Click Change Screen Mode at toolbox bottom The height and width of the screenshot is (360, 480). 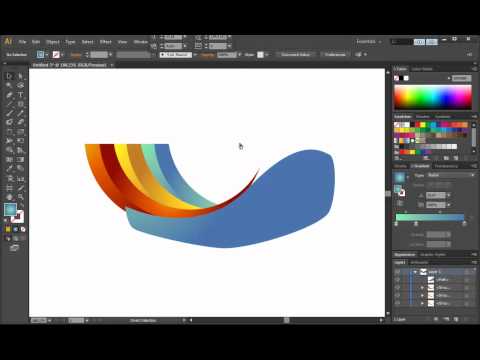tap(14, 248)
